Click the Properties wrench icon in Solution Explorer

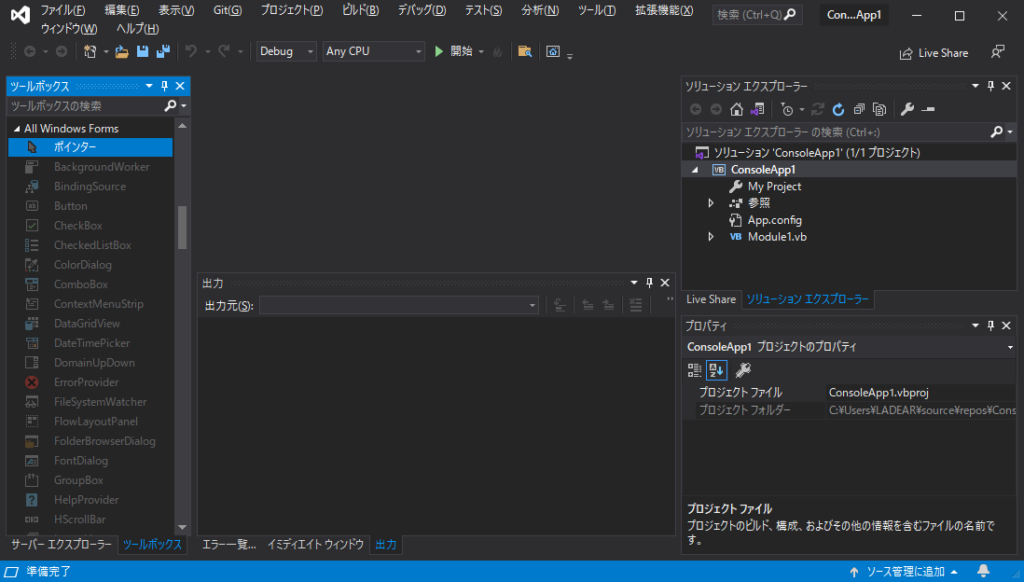[907, 108]
